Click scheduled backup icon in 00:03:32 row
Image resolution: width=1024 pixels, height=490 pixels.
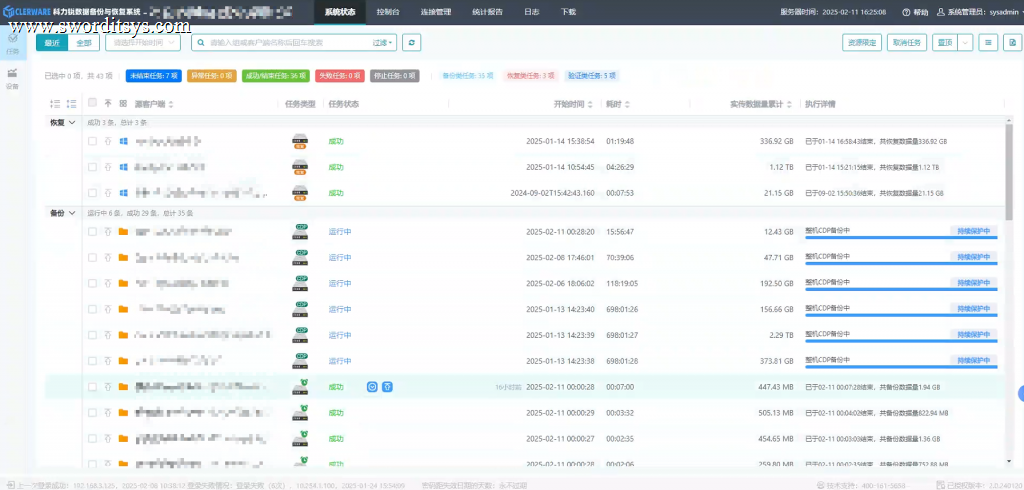[x=300, y=412]
